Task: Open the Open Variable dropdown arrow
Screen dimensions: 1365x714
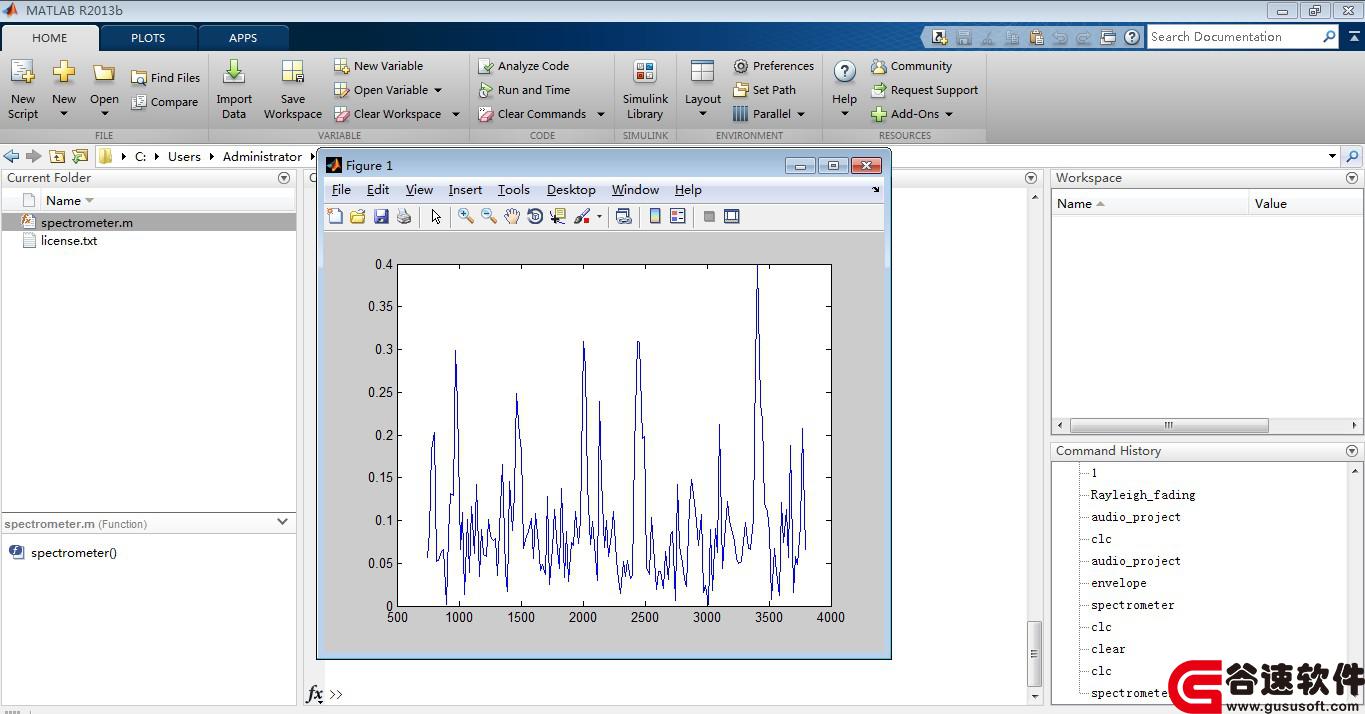Action: (x=438, y=90)
